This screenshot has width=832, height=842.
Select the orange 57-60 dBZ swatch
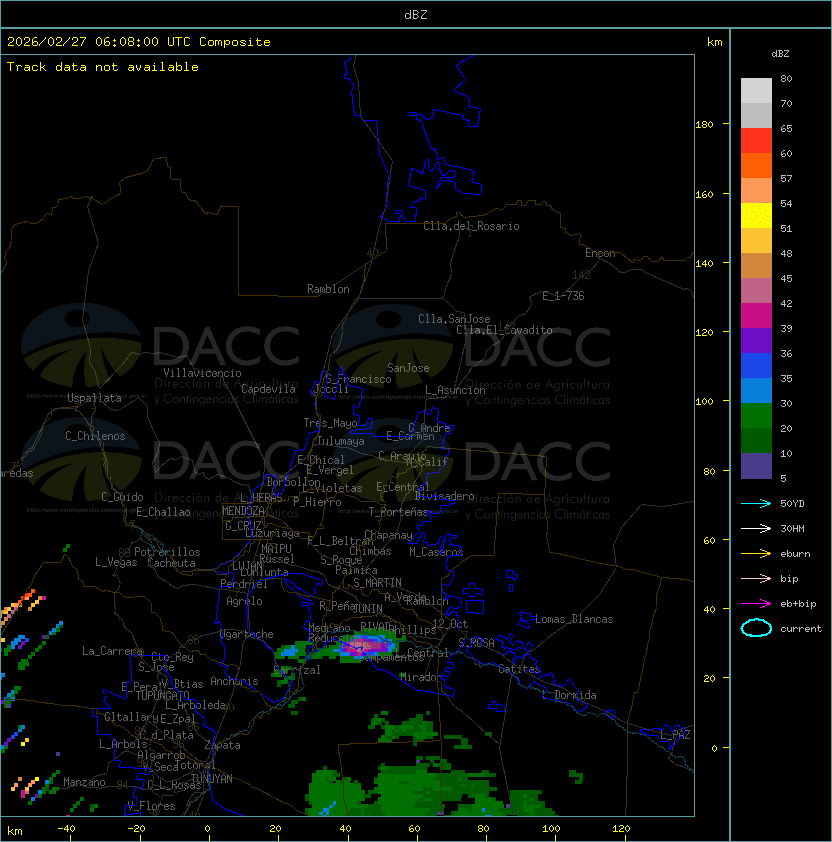(x=756, y=165)
